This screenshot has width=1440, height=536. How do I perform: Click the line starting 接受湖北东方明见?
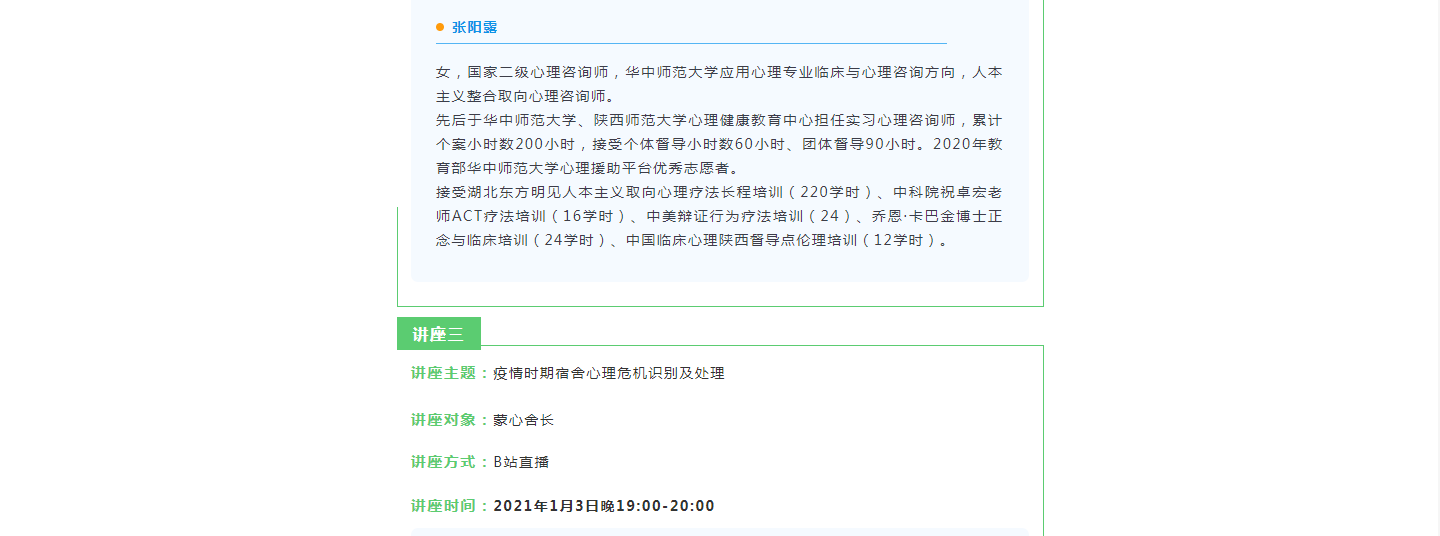click(719, 192)
